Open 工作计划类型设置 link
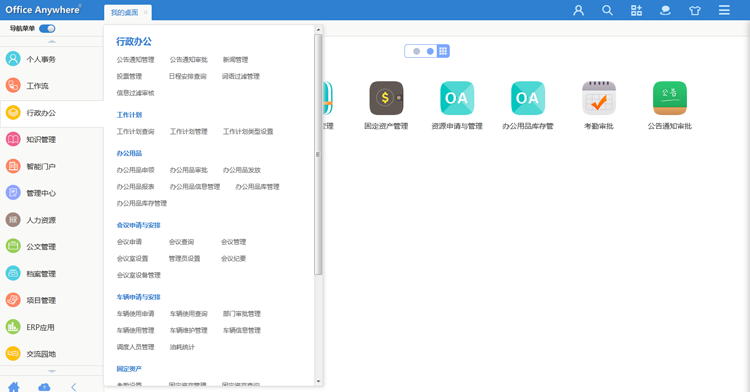This screenshot has width=750, height=392. click(248, 131)
